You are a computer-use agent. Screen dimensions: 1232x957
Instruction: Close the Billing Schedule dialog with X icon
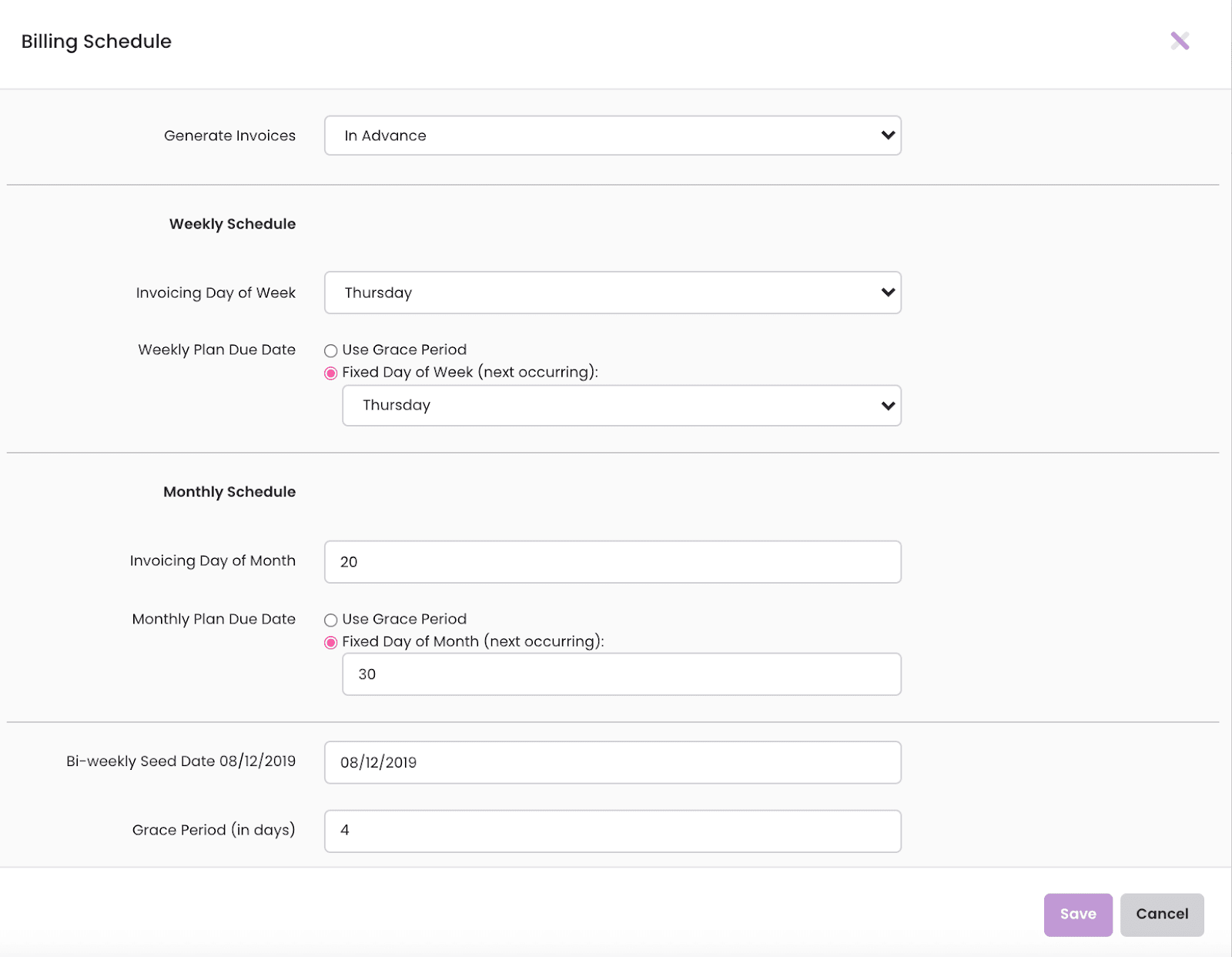(1180, 41)
